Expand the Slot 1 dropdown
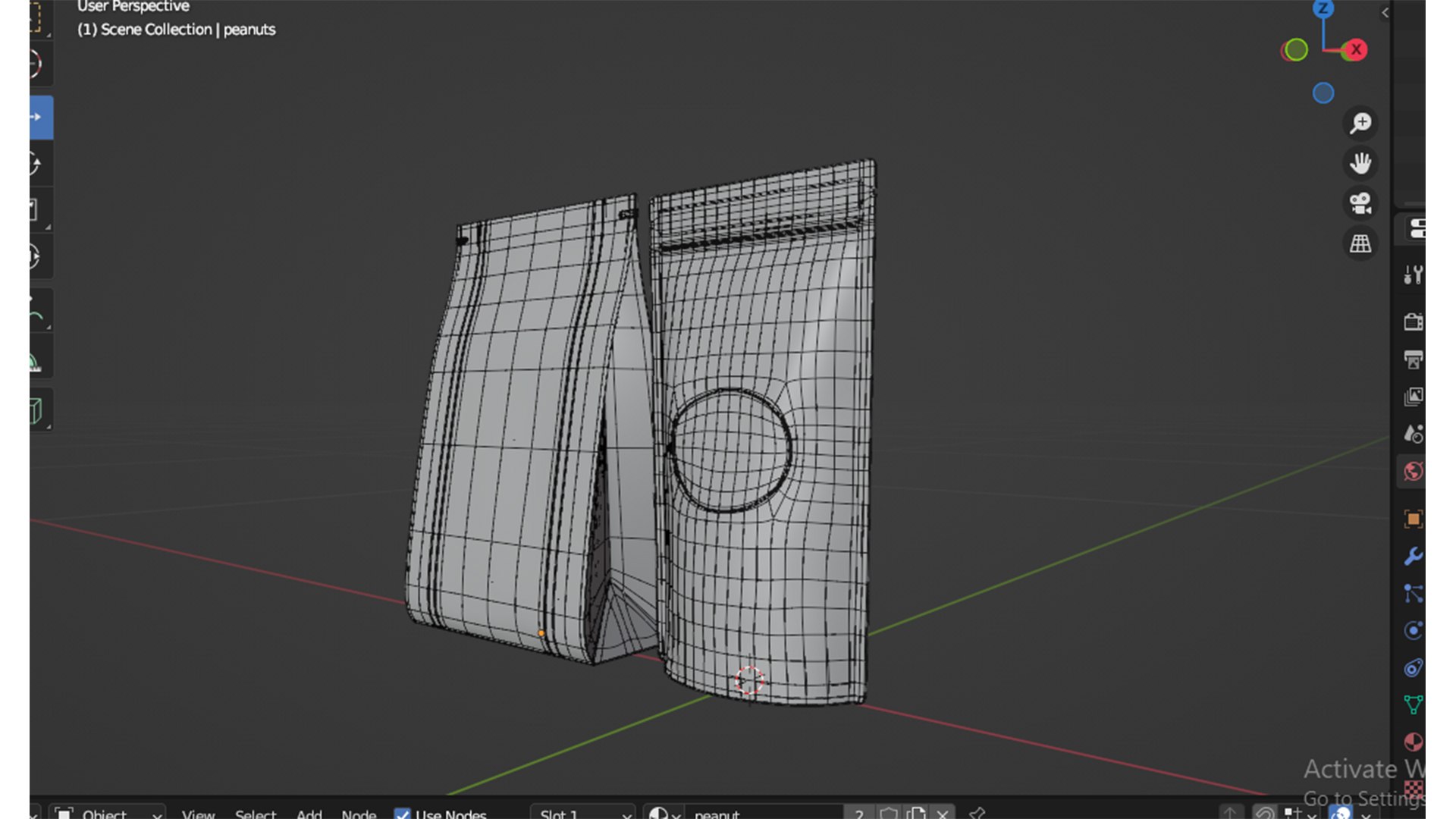1456x819 pixels. (582, 813)
